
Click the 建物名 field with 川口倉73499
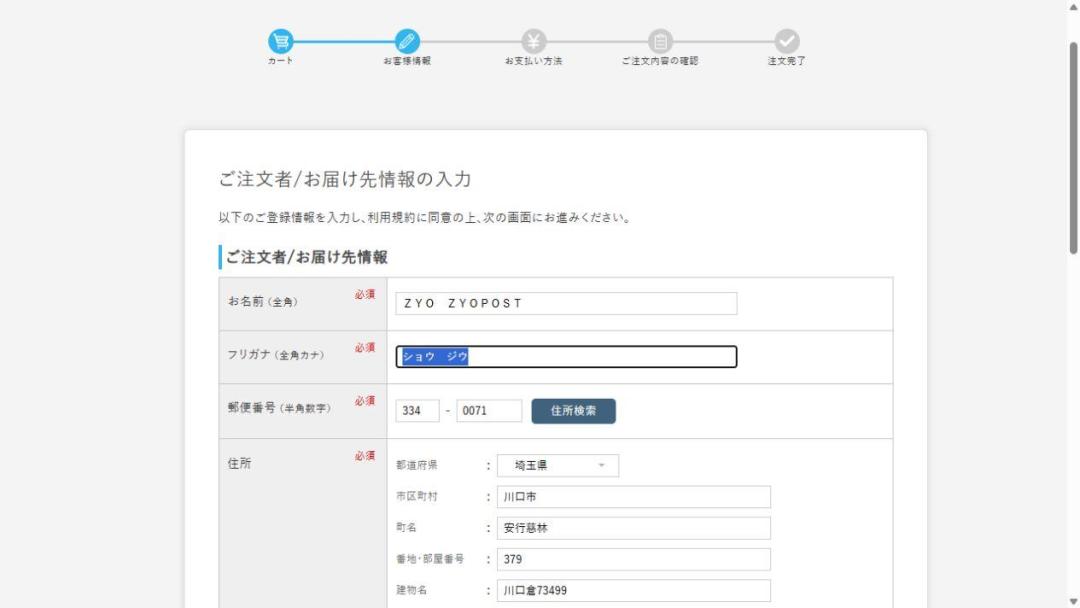(634, 591)
